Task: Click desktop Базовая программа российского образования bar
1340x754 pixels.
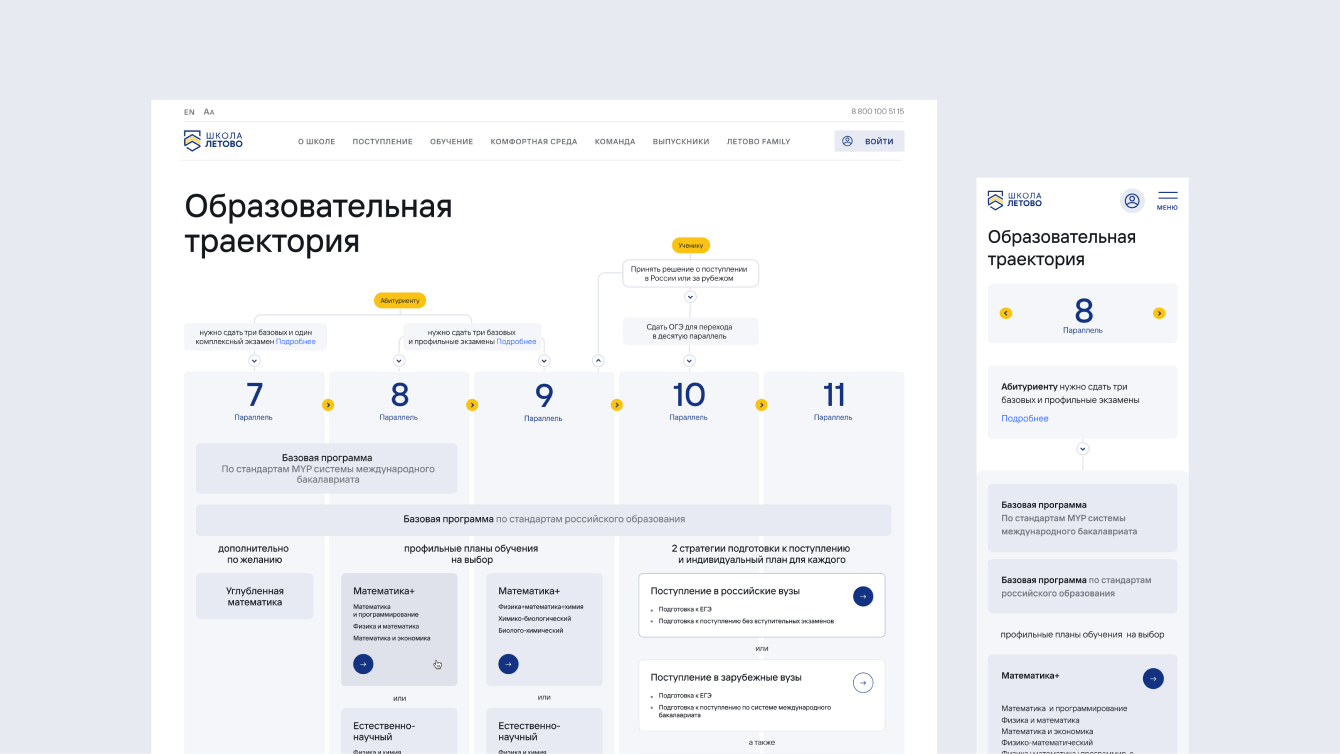Action: point(544,519)
